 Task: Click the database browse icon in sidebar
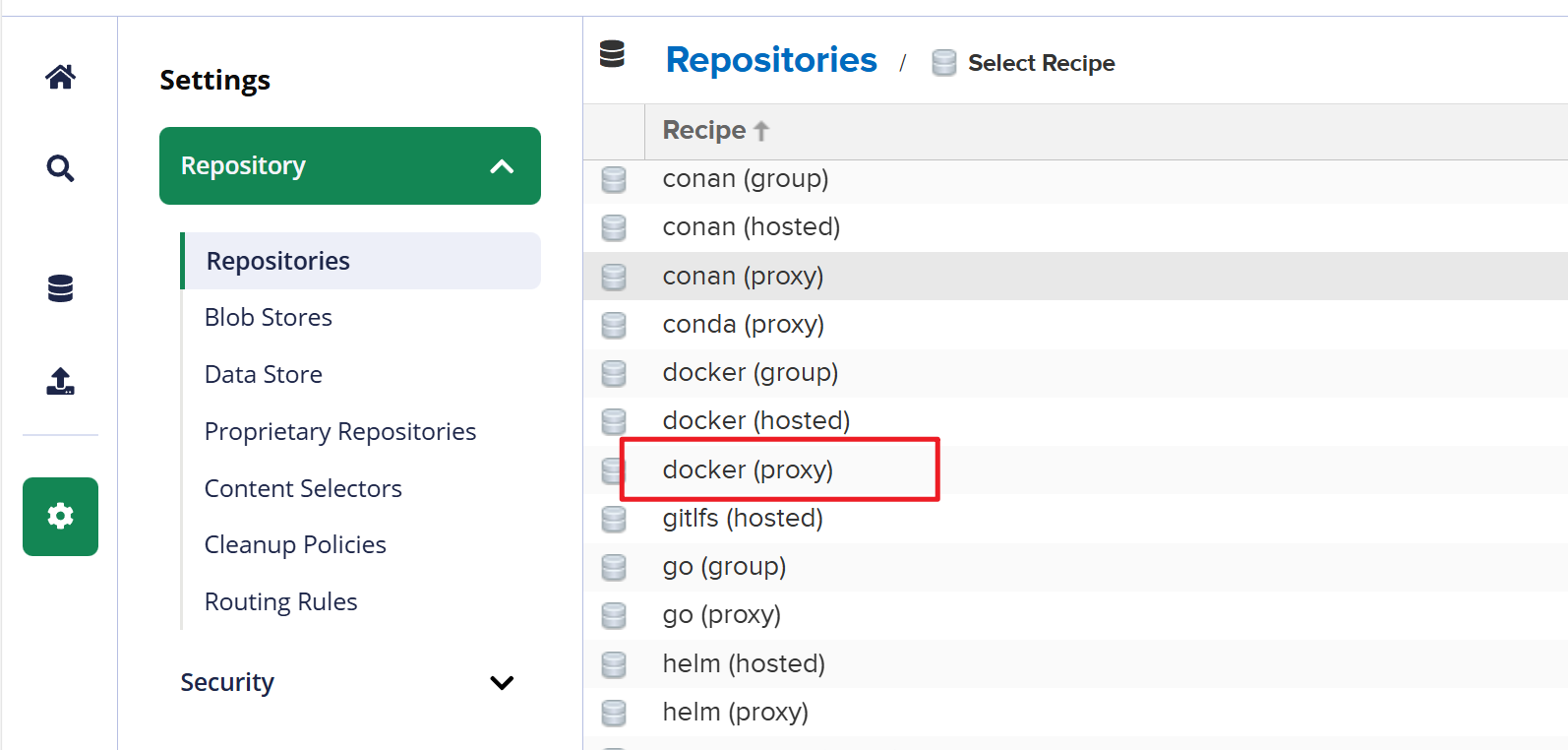click(60, 288)
